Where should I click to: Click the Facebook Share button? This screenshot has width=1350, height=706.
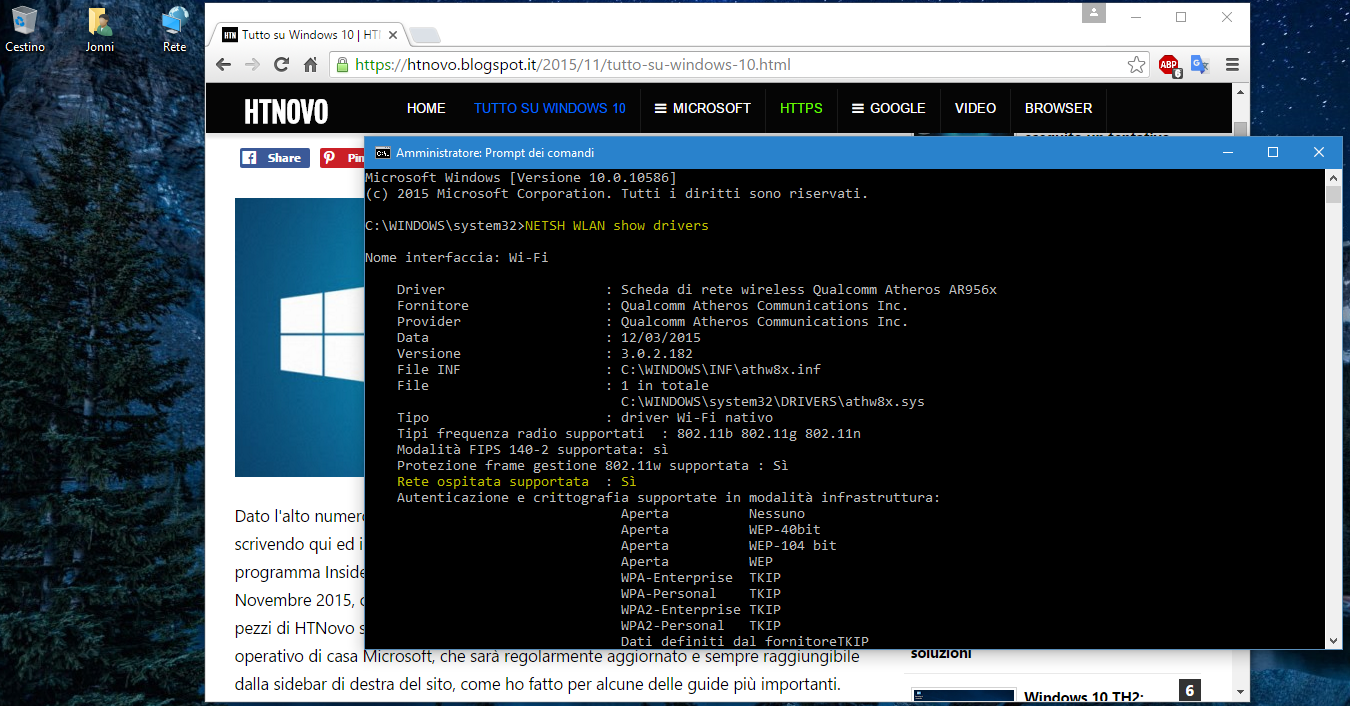point(274,158)
